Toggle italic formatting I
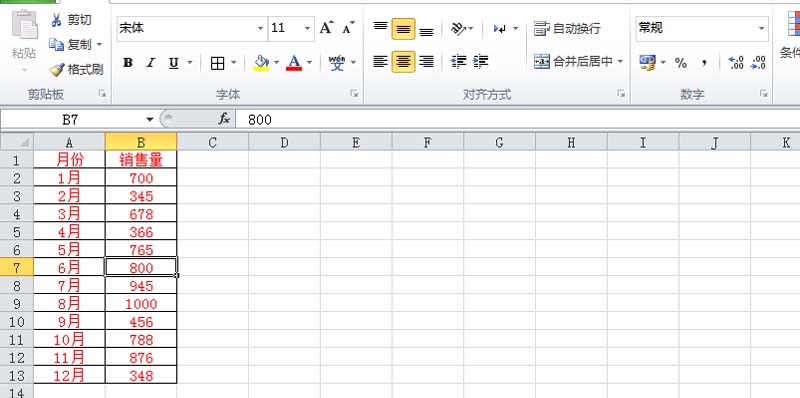 pos(151,63)
